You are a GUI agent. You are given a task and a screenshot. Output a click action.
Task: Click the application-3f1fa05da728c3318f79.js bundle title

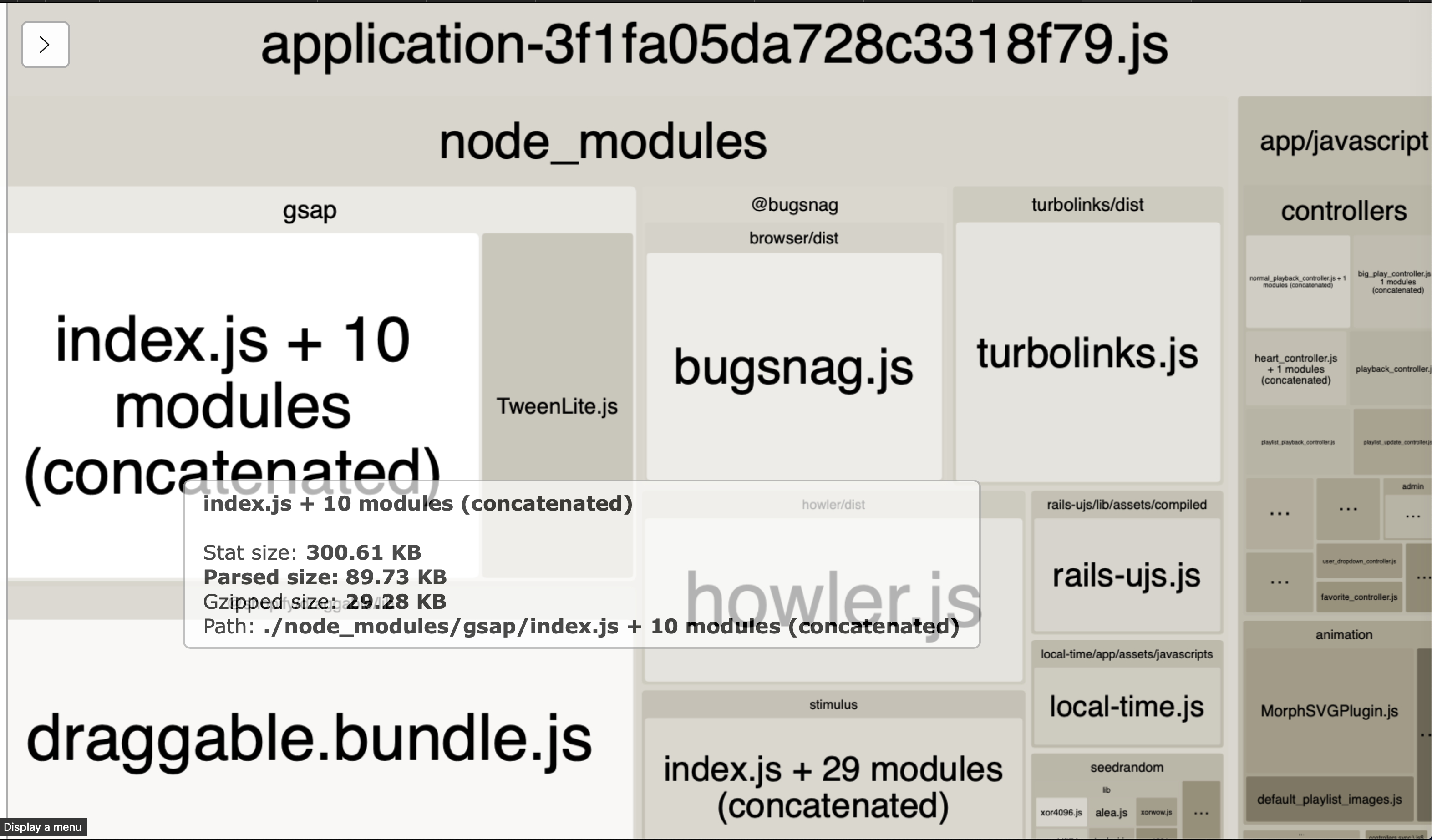pos(714,46)
